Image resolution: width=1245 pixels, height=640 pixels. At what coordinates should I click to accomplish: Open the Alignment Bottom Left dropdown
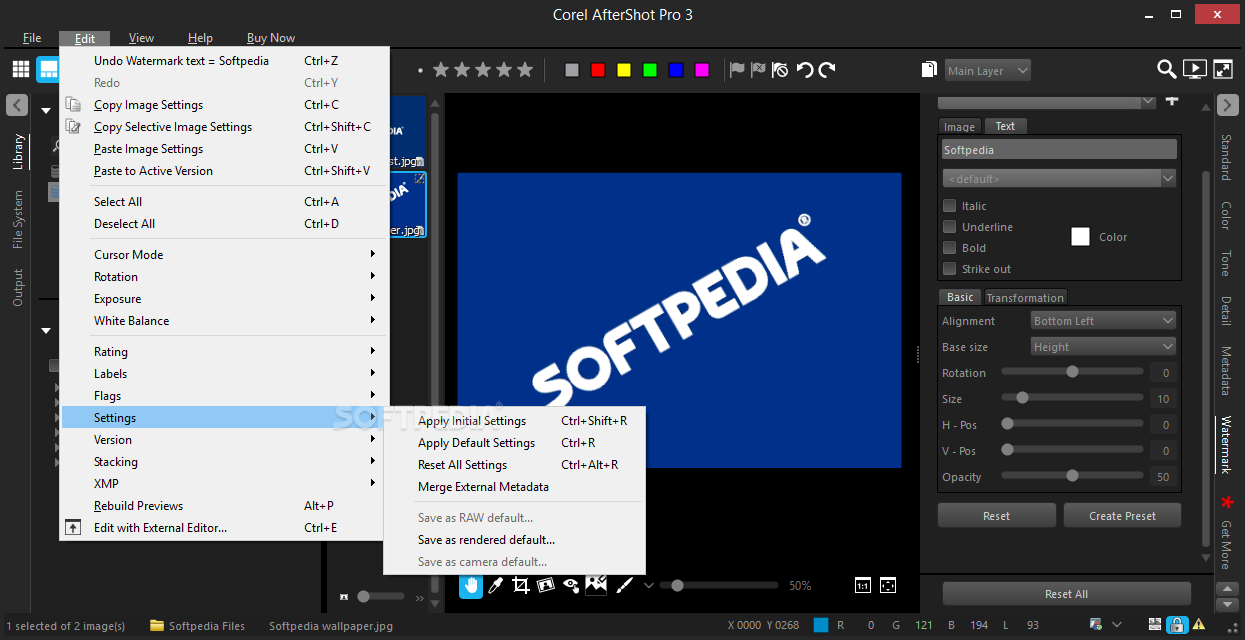tap(1104, 321)
